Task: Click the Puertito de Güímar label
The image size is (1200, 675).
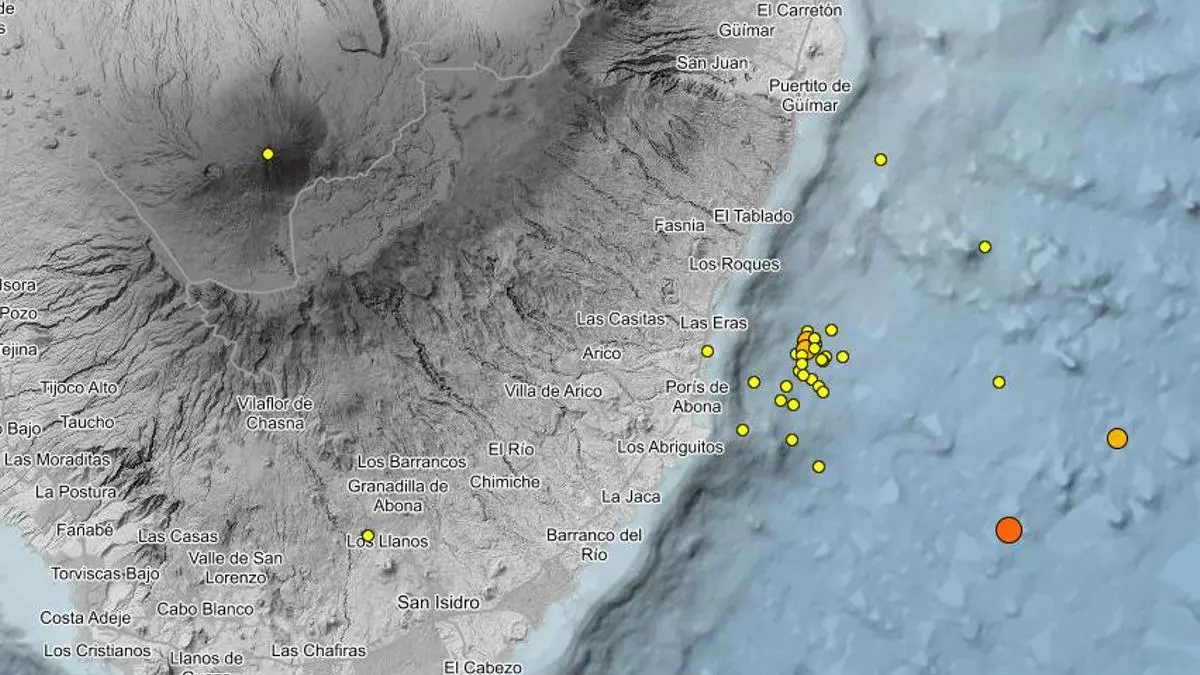Action: 810,95
